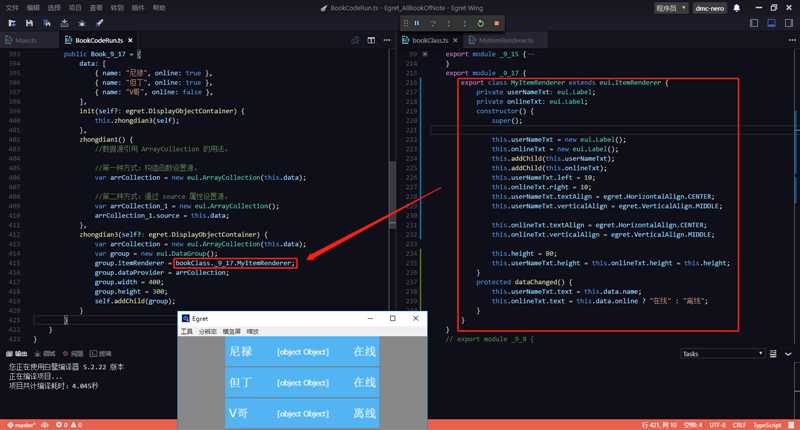Pause the debug session
This screenshot has width=800, height=430.
pos(417,23)
